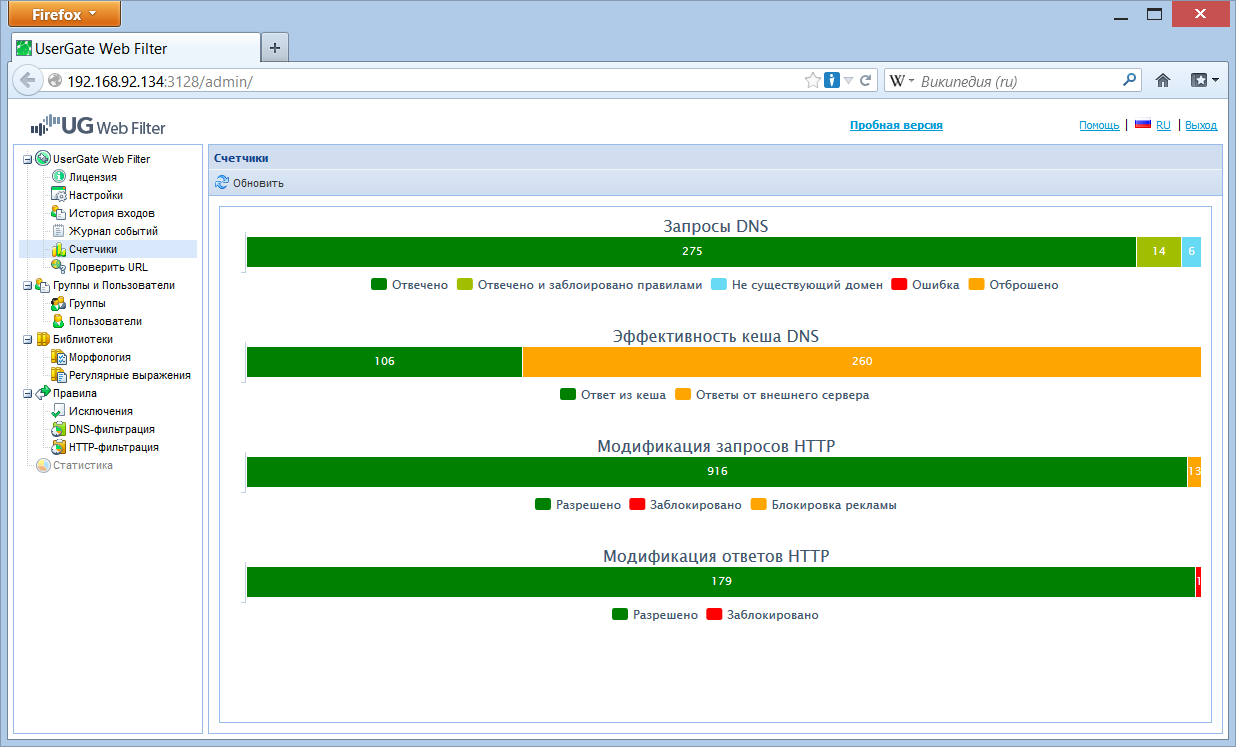Click the reload page icon in address bar
This screenshot has width=1236, height=747.
click(x=867, y=80)
